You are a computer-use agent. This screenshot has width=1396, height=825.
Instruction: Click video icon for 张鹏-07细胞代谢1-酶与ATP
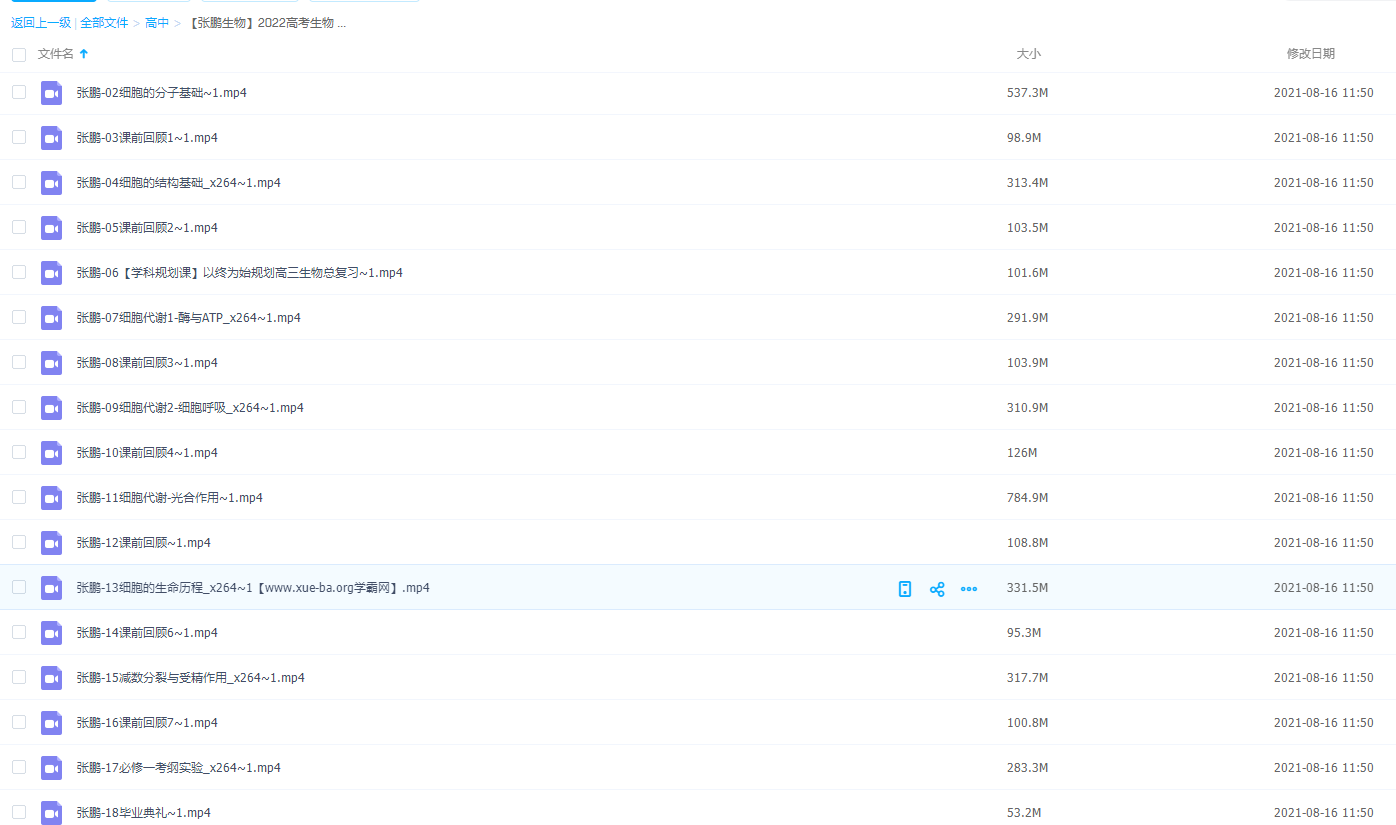point(51,318)
